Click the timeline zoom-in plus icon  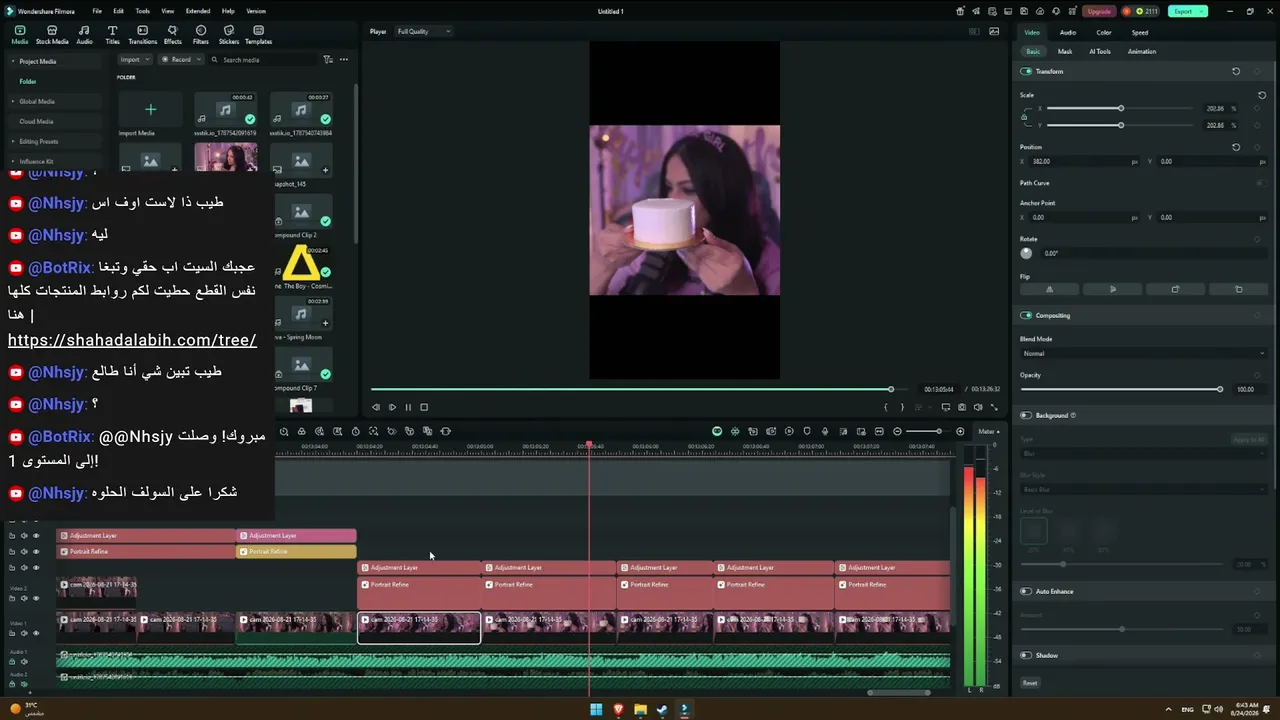pyautogui.click(x=960, y=432)
